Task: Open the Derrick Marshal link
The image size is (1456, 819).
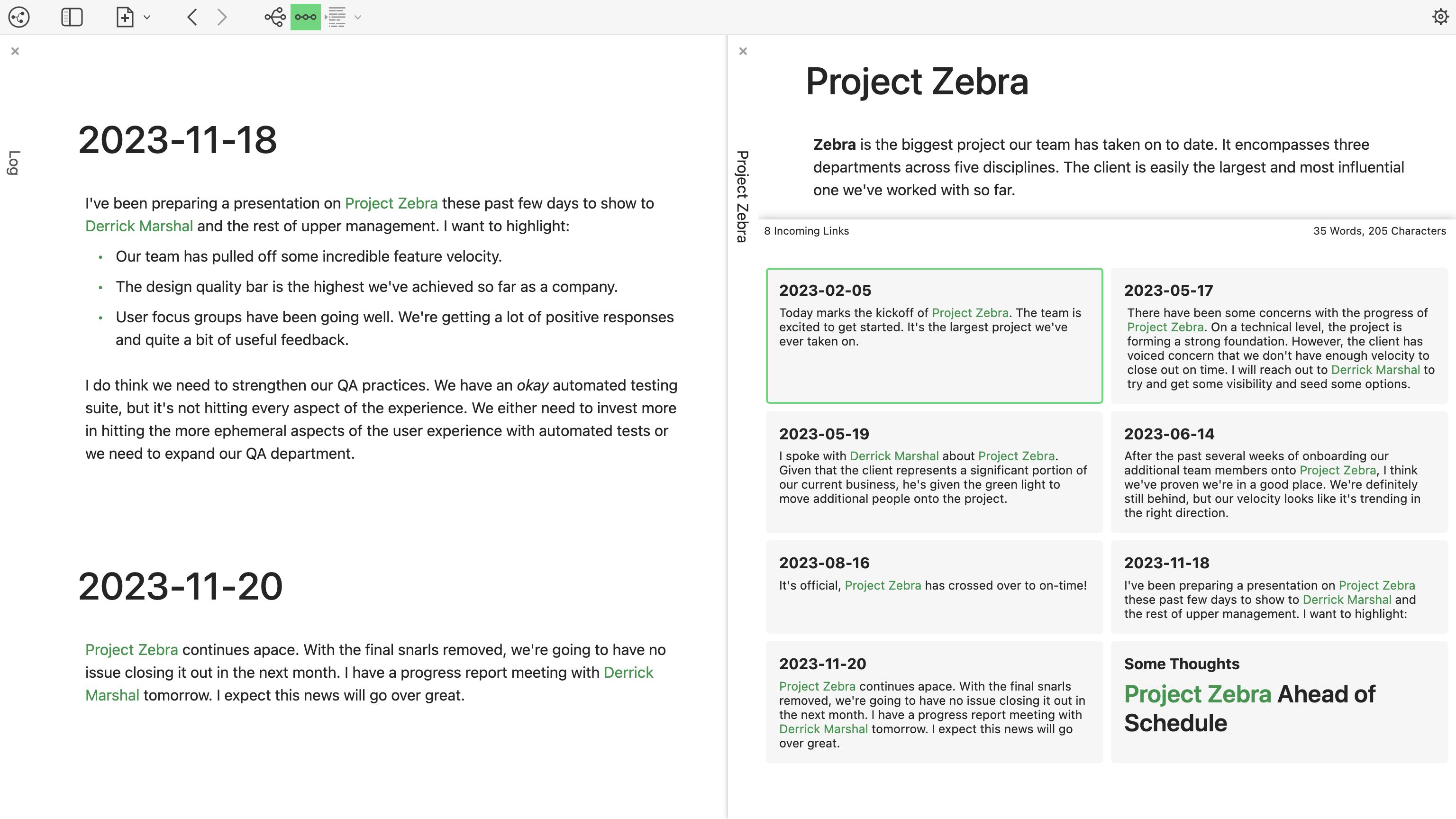Action: [139, 226]
